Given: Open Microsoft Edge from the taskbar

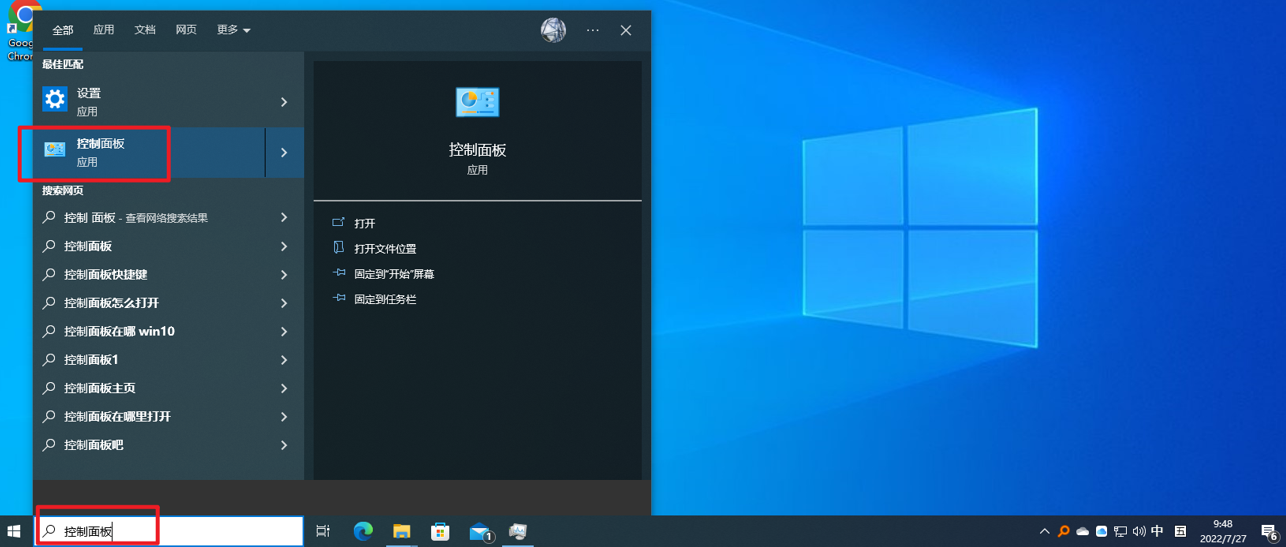Looking at the screenshot, I should (363, 532).
